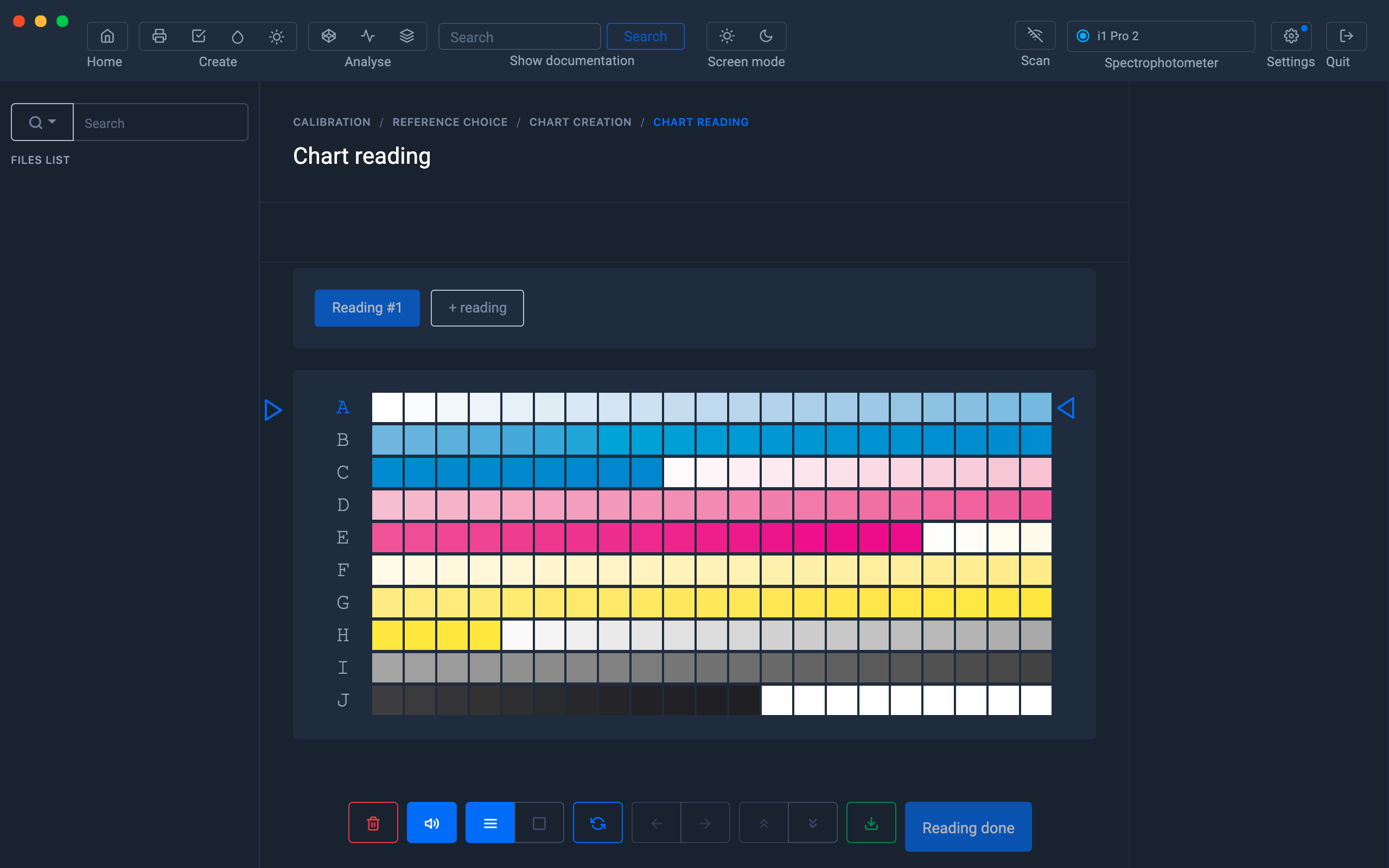
Task: Select row J label
Action: [x=343, y=700]
